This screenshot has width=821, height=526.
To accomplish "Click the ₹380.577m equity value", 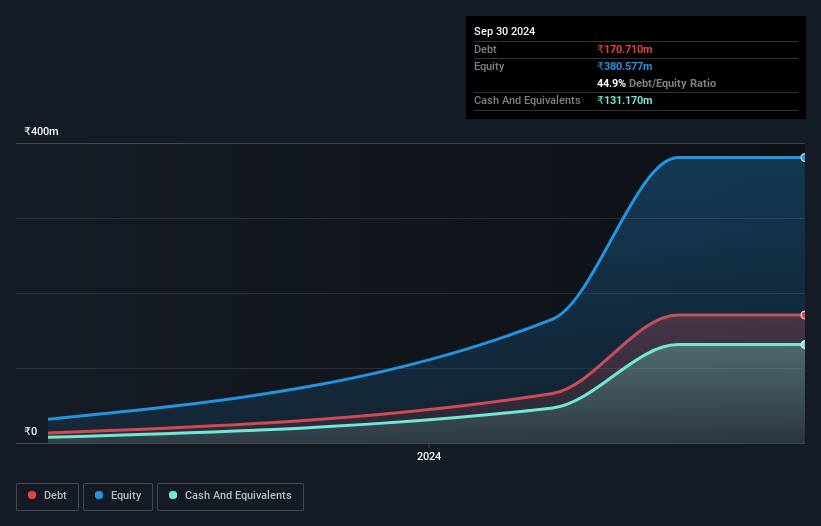I will pos(625,66).
